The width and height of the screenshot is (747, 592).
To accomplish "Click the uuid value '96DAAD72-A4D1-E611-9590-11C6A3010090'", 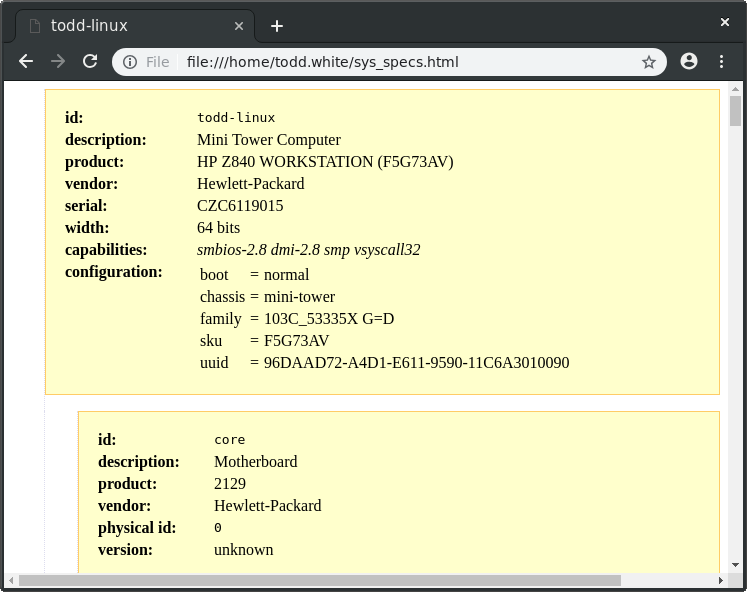I will pos(416,362).
